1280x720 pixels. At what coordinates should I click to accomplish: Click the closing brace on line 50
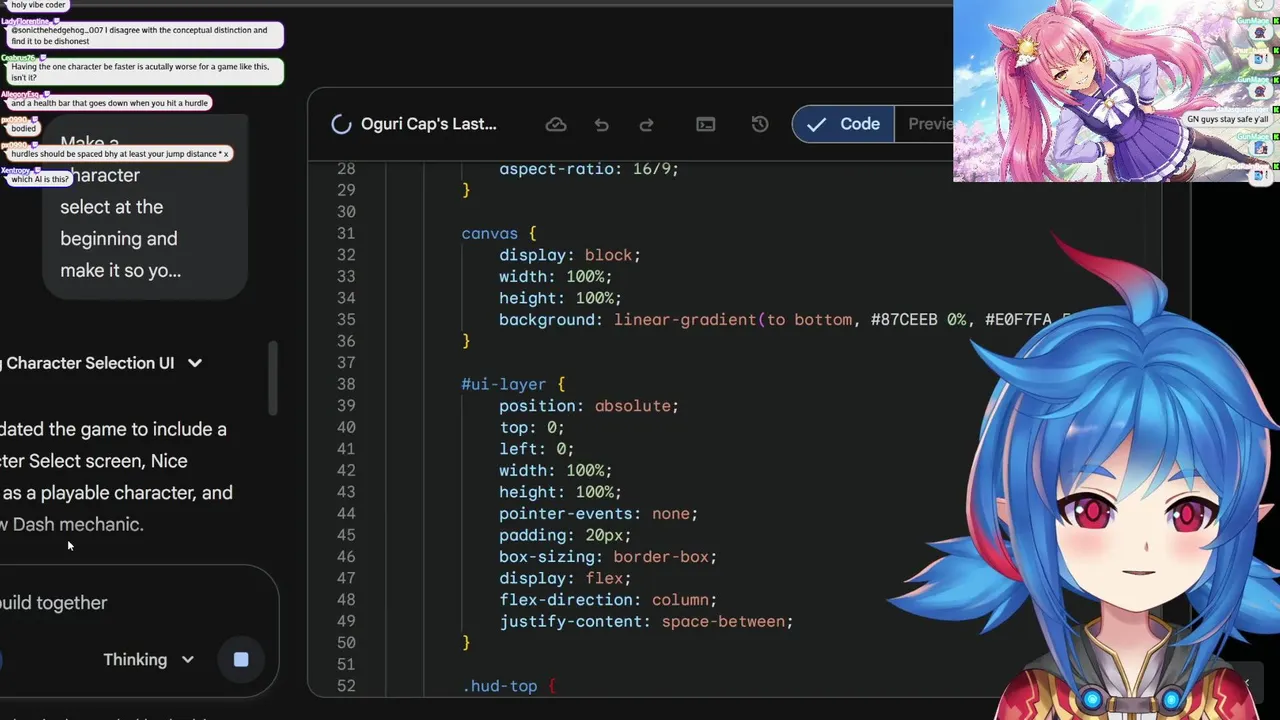(466, 643)
